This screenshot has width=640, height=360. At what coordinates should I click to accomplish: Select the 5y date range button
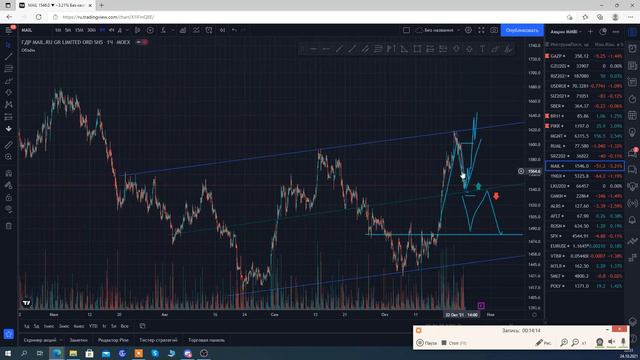click(113, 326)
